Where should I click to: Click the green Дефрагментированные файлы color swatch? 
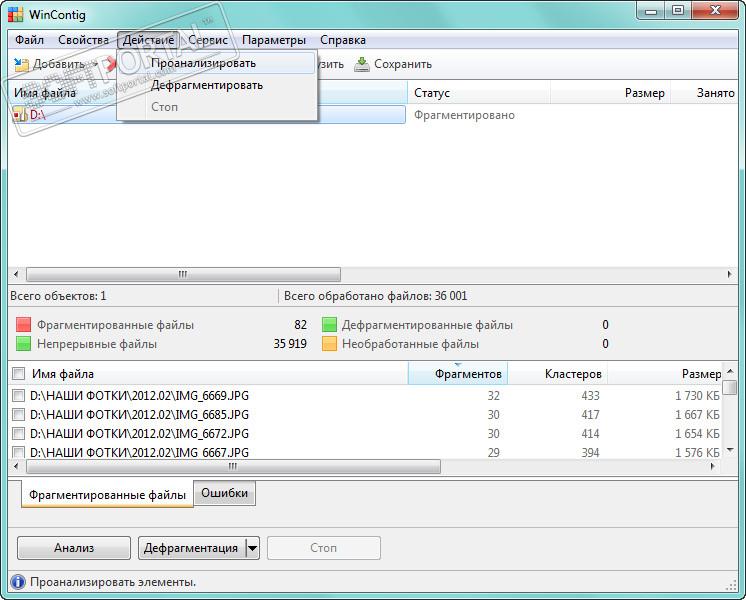tap(329, 325)
